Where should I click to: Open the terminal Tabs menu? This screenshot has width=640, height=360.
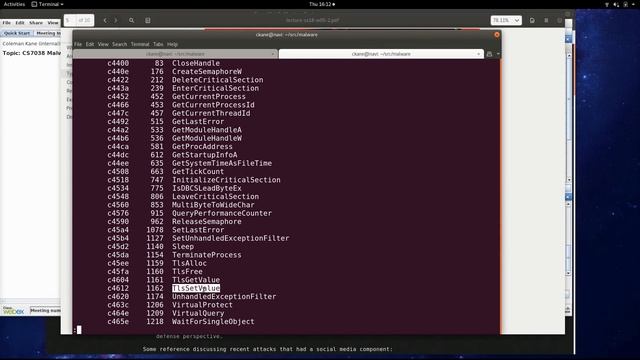158,44
